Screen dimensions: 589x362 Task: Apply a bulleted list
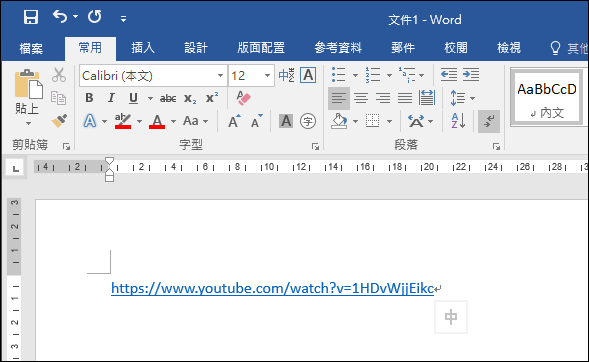pyautogui.click(x=339, y=75)
